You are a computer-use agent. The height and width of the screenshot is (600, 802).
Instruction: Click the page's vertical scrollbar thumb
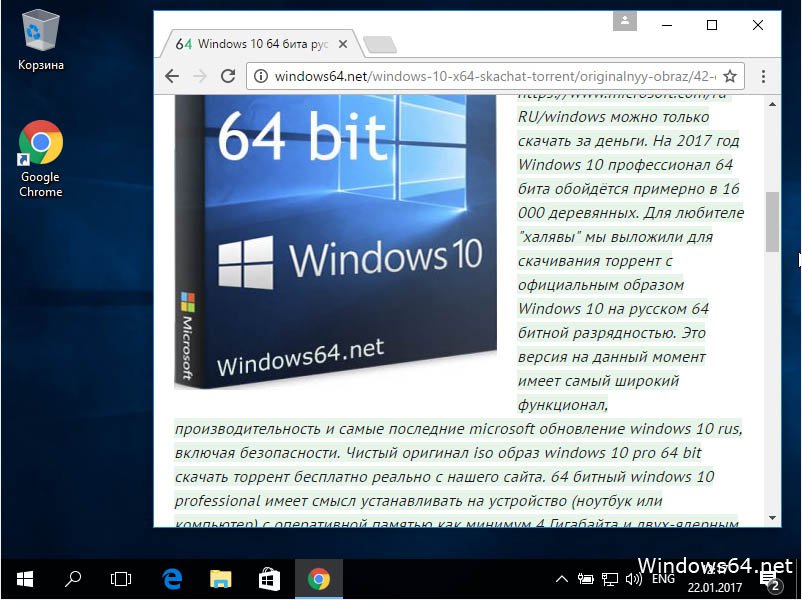click(x=772, y=221)
